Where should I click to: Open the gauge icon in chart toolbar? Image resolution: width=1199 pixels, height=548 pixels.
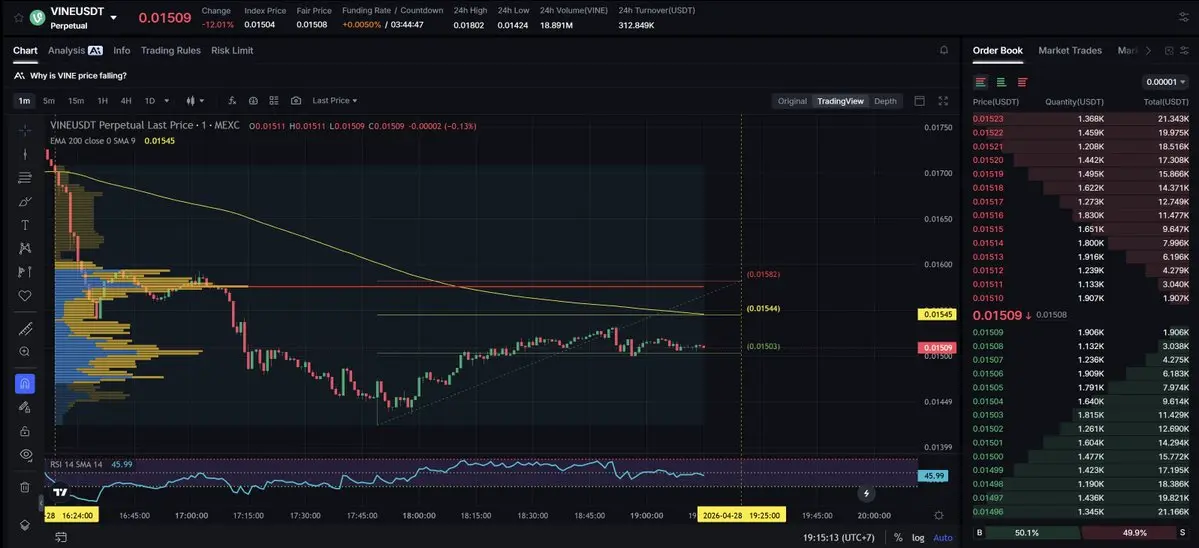point(253,100)
